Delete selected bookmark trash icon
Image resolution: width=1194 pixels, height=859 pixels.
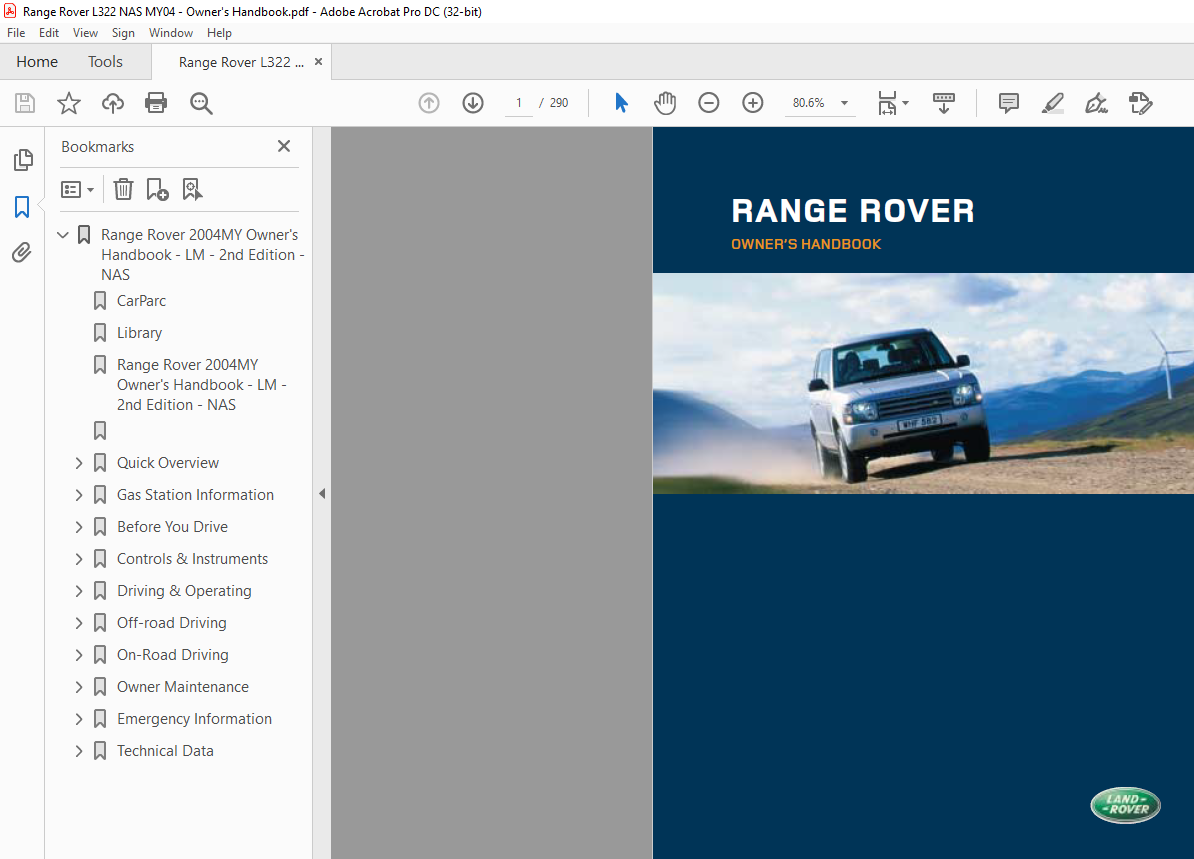pos(123,189)
